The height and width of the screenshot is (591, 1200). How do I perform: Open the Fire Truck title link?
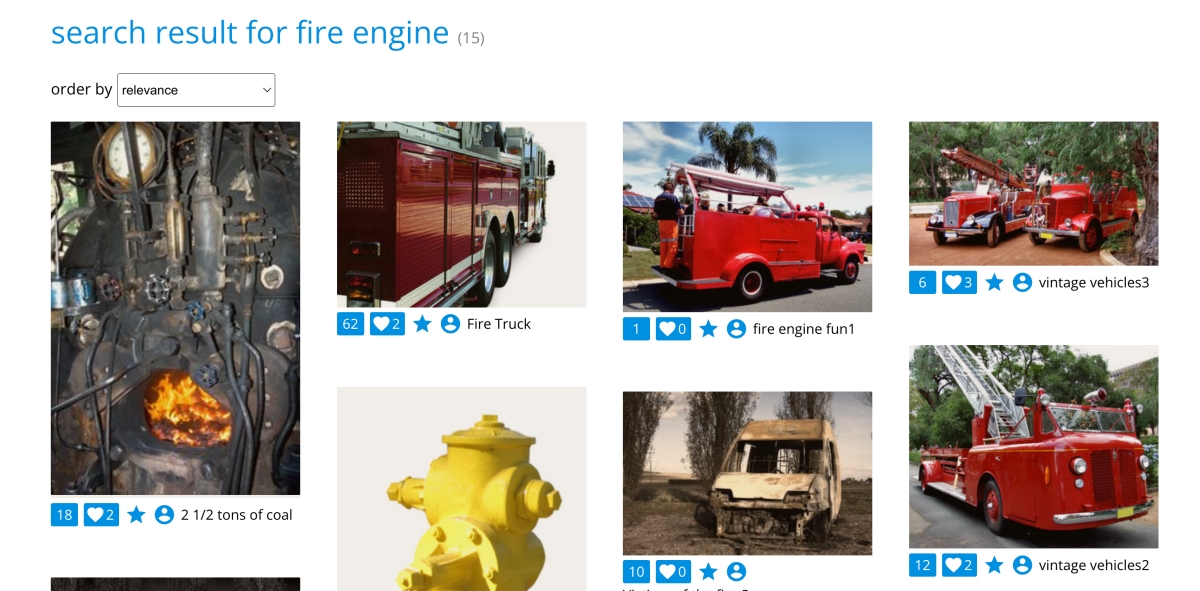[x=499, y=324]
